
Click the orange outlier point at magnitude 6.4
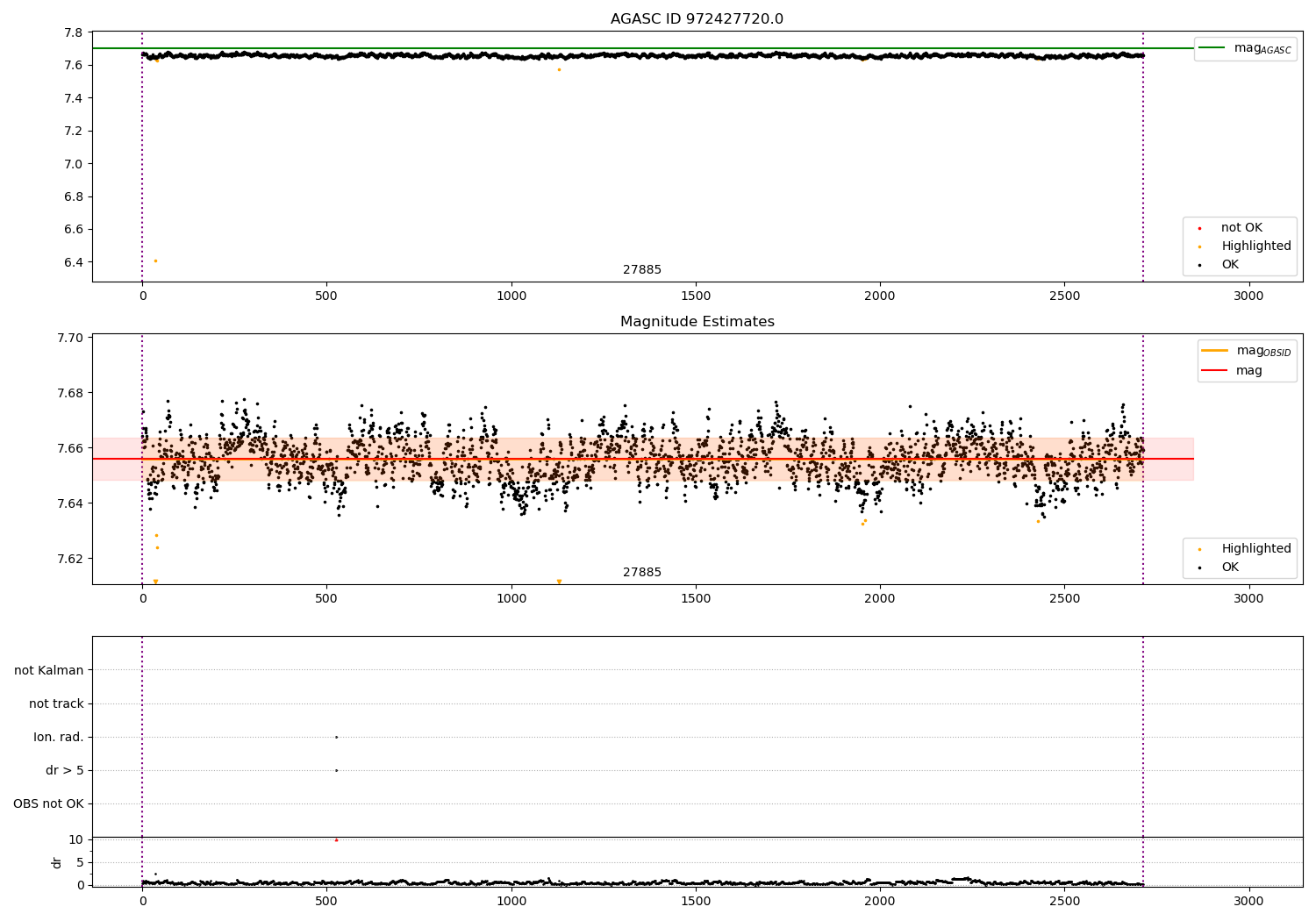pos(156,261)
